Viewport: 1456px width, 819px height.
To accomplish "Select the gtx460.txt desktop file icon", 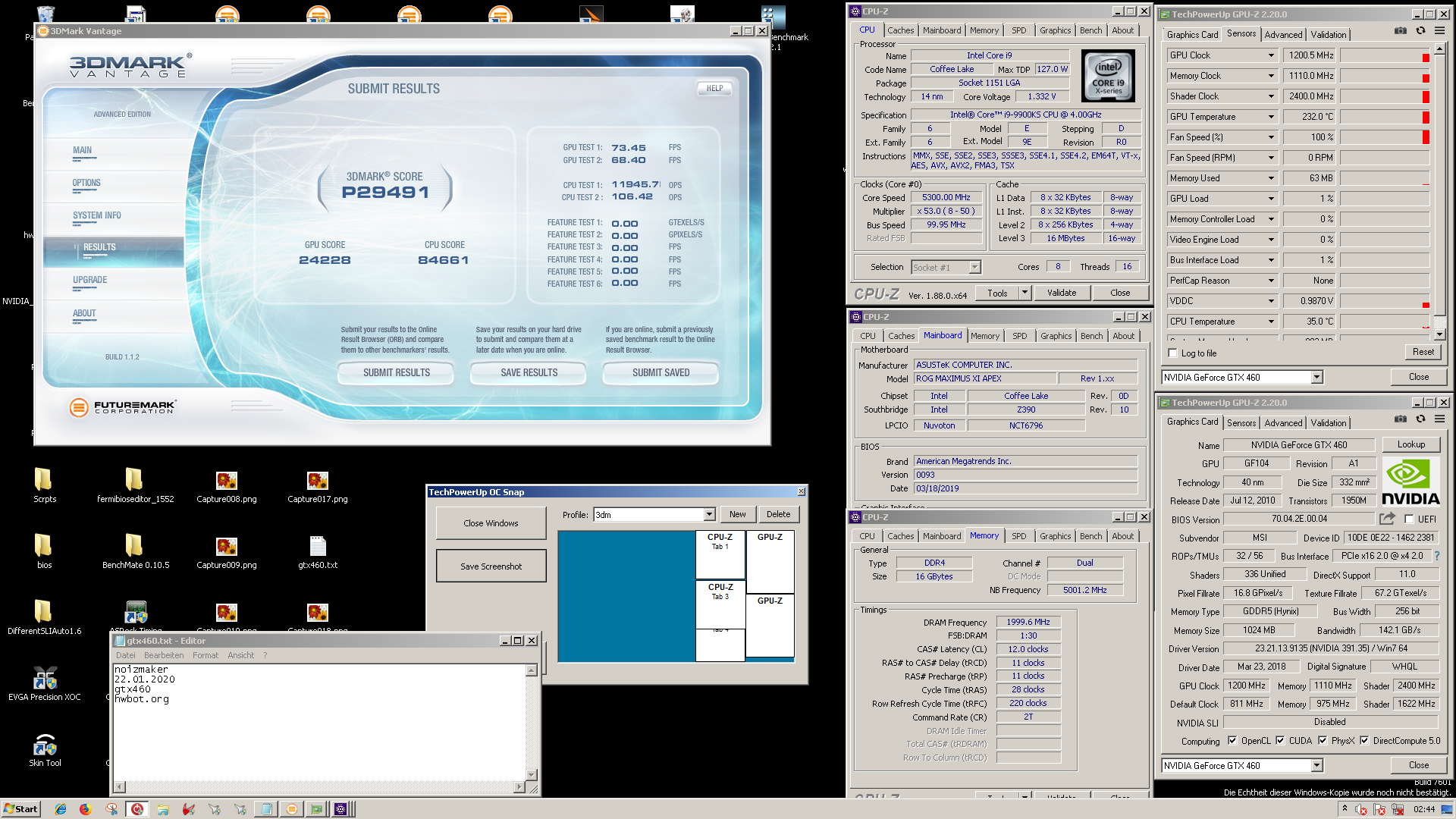I will 317,553.
